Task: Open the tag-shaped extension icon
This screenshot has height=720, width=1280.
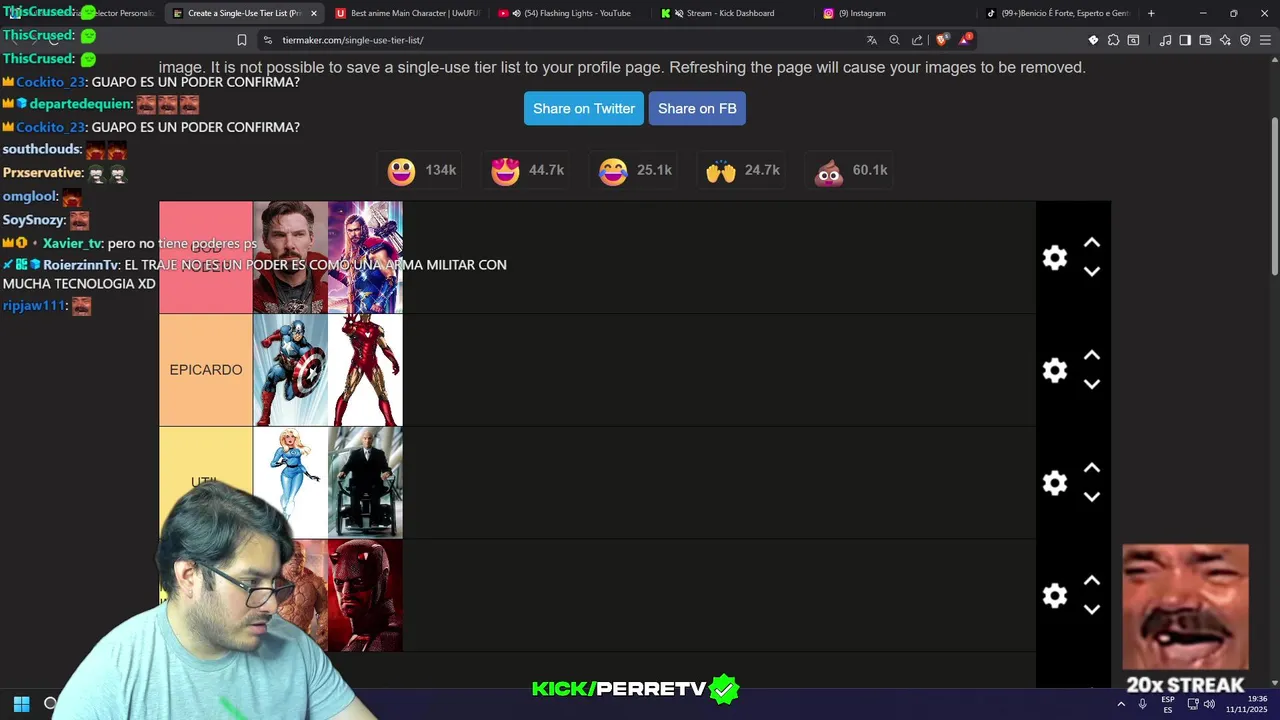Action: (x=1093, y=40)
